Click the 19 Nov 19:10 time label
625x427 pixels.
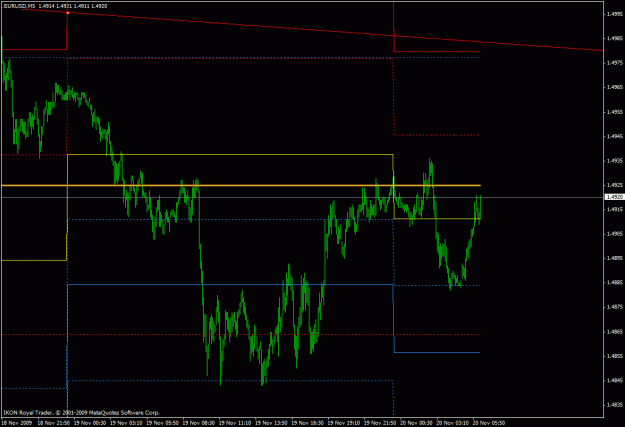pyautogui.click(x=344, y=423)
